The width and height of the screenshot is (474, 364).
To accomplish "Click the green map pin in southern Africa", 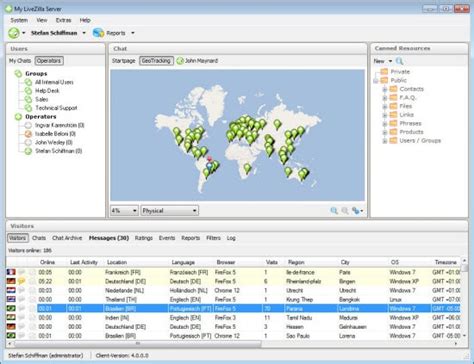I will (x=247, y=168).
